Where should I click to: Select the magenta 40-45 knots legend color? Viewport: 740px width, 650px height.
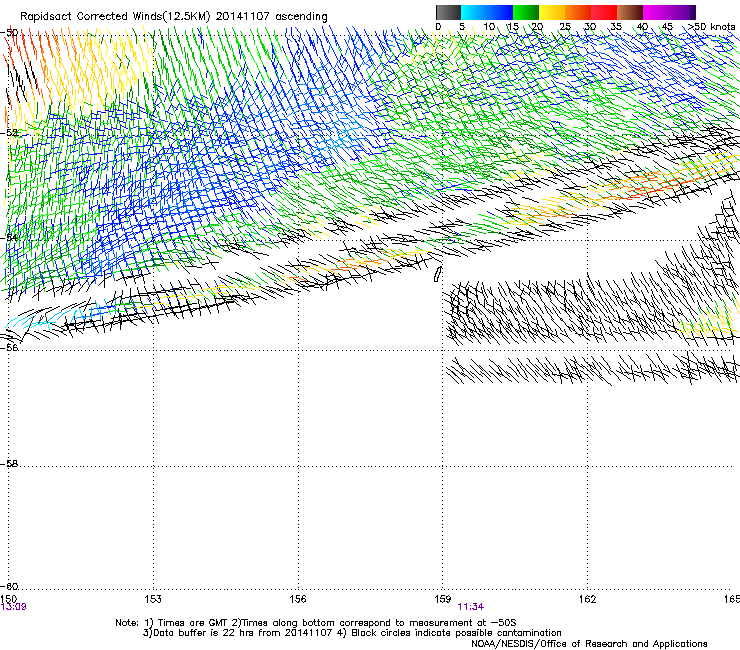pos(656,12)
